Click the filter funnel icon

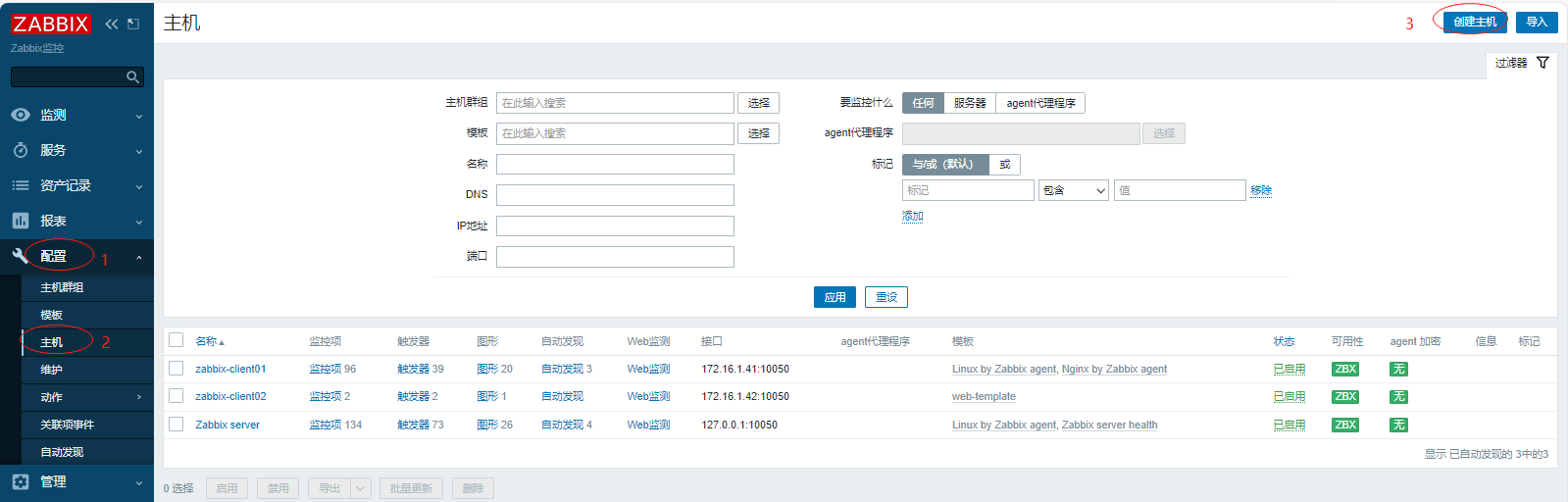1543,63
